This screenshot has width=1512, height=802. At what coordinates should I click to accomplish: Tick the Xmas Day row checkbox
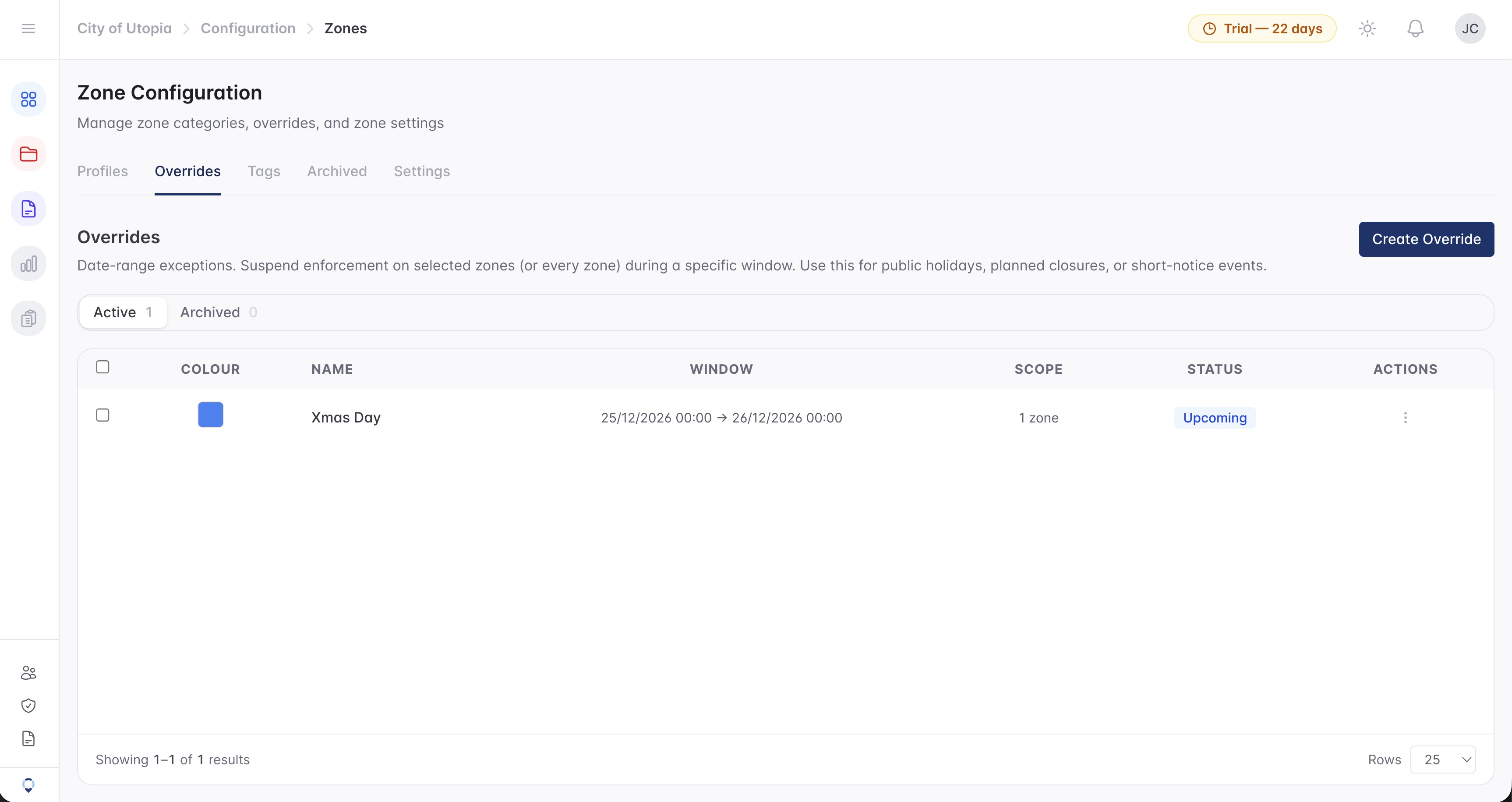tap(103, 415)
